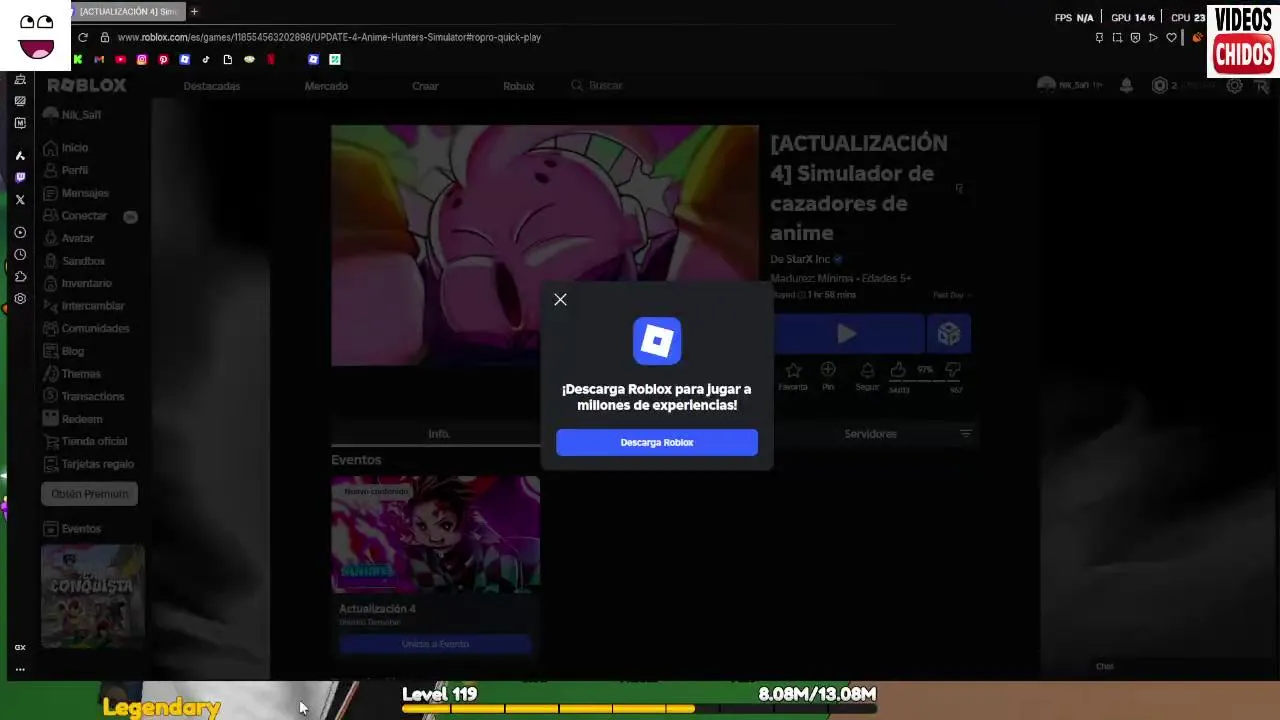The image size is (1280, 720).
Task: Click the cube button beside play
Action: point(949,334)
